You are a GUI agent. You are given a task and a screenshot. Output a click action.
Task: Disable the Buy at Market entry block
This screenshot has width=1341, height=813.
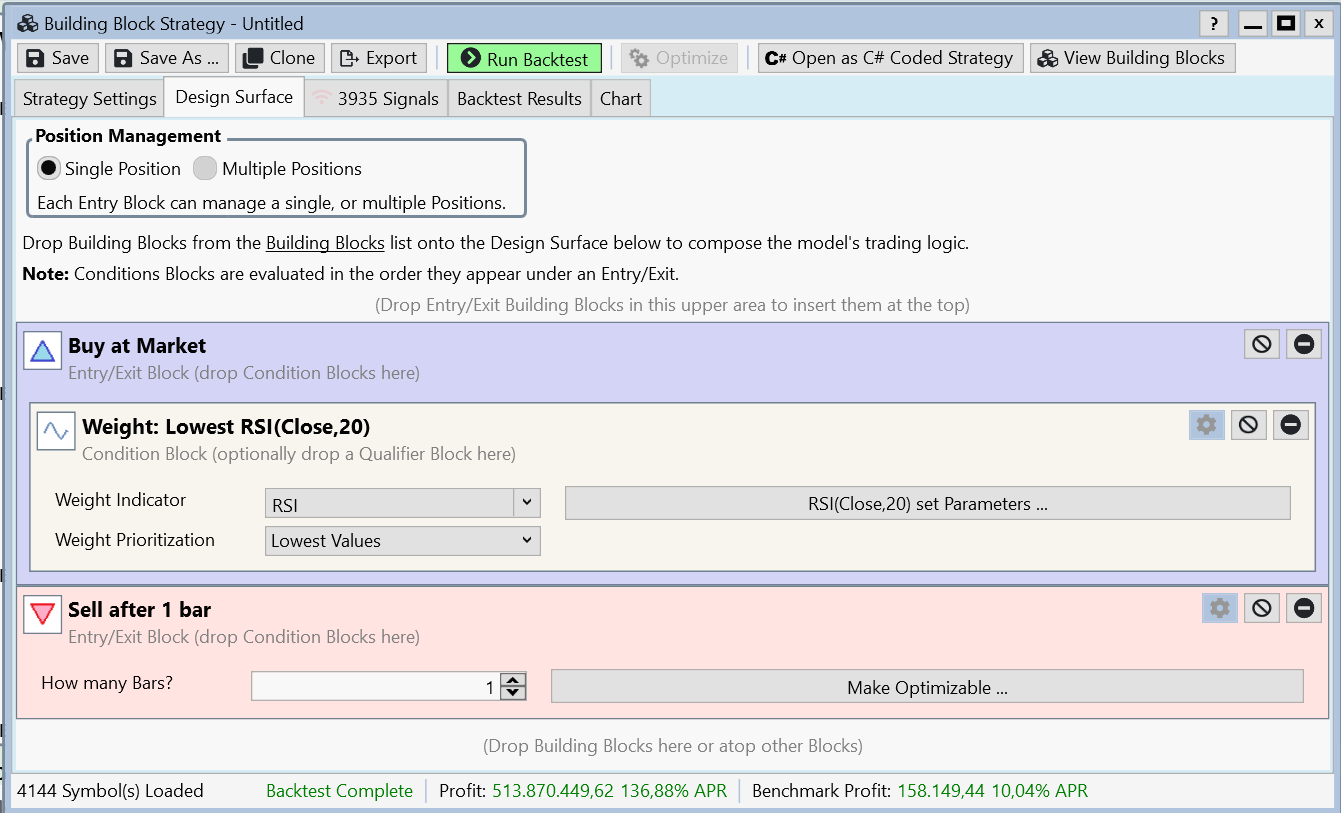pos(1262,344)
